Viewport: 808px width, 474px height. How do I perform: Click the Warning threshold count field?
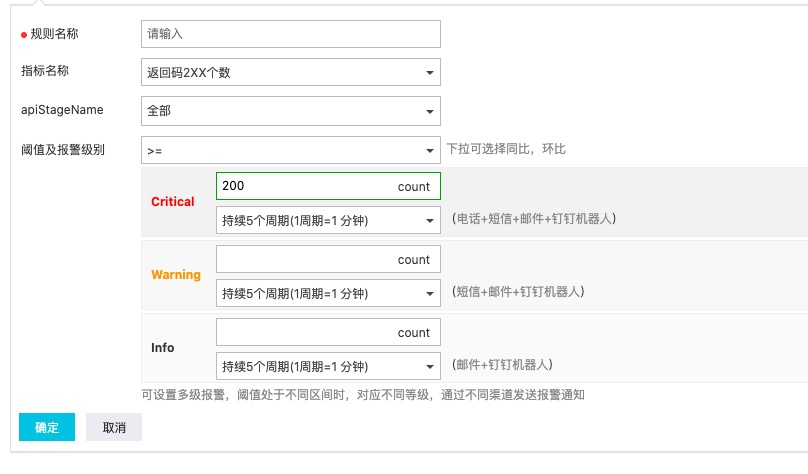click(328, 259)
